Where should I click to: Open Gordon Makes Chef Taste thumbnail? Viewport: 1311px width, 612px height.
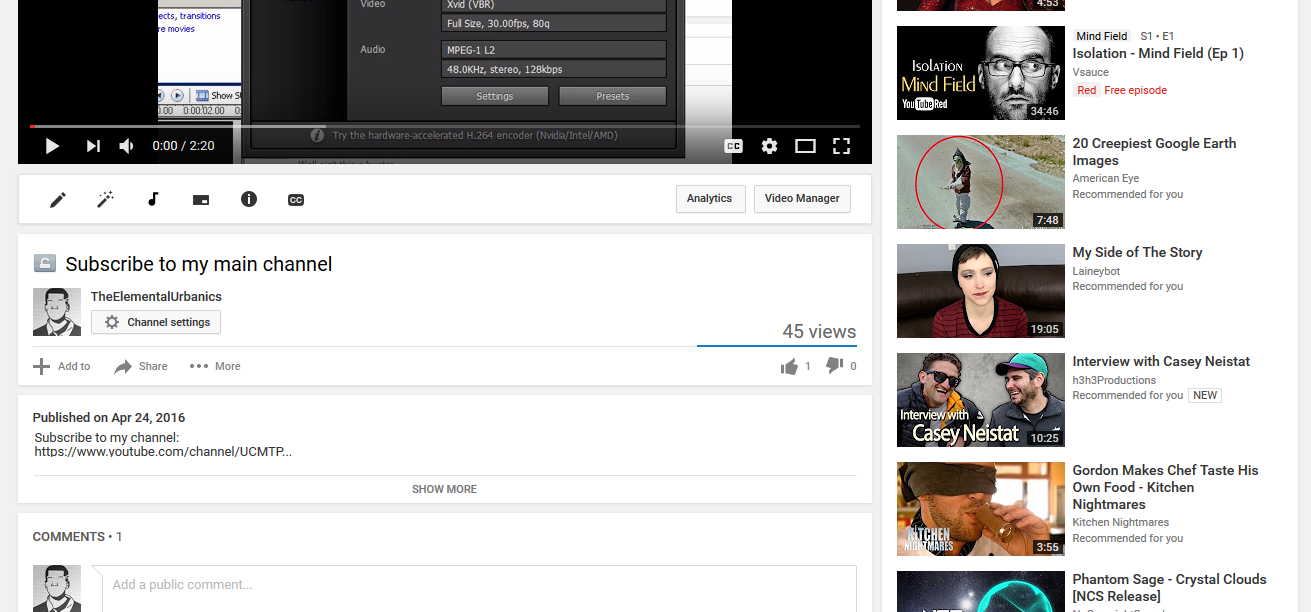tap(981, 509)
